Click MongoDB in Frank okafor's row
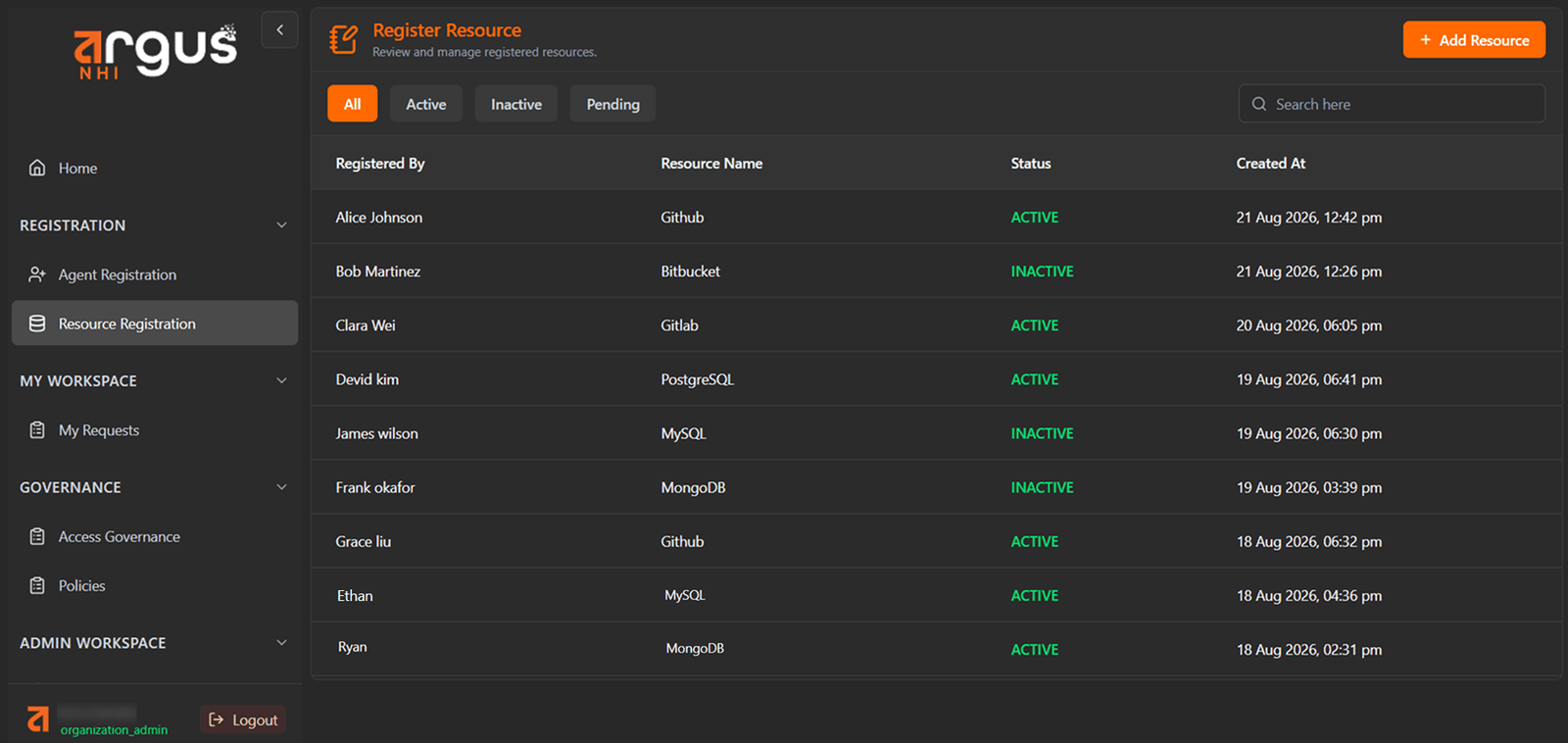The image size is (1568, 743). click(694, 487)
